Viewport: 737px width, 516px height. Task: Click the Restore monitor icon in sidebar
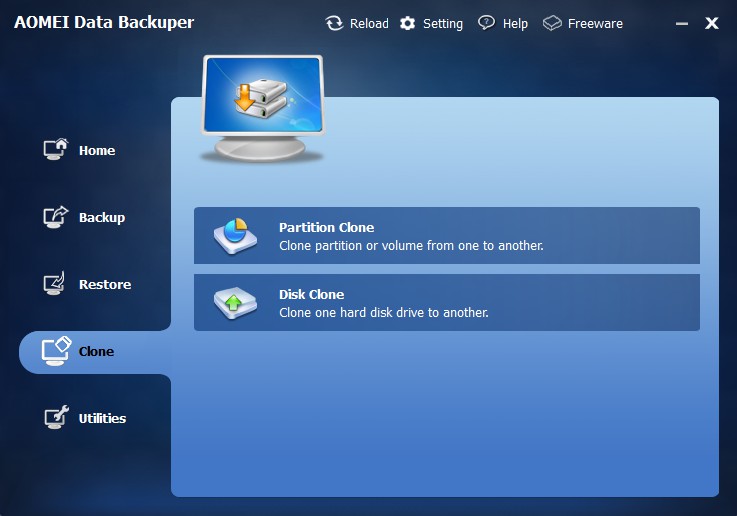pyautogui.click(x=55, y=283)
